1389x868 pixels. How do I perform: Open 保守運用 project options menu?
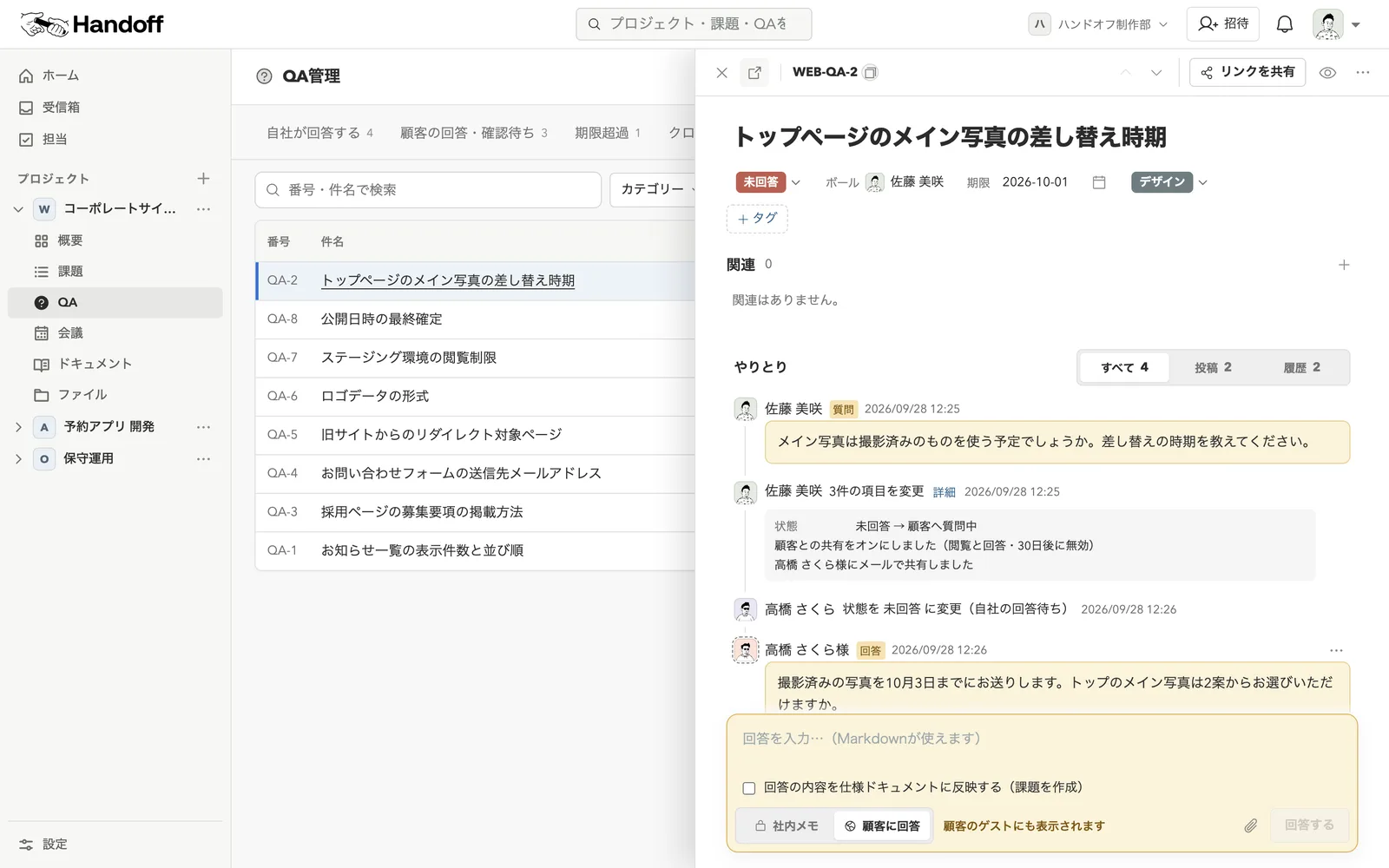203,459
